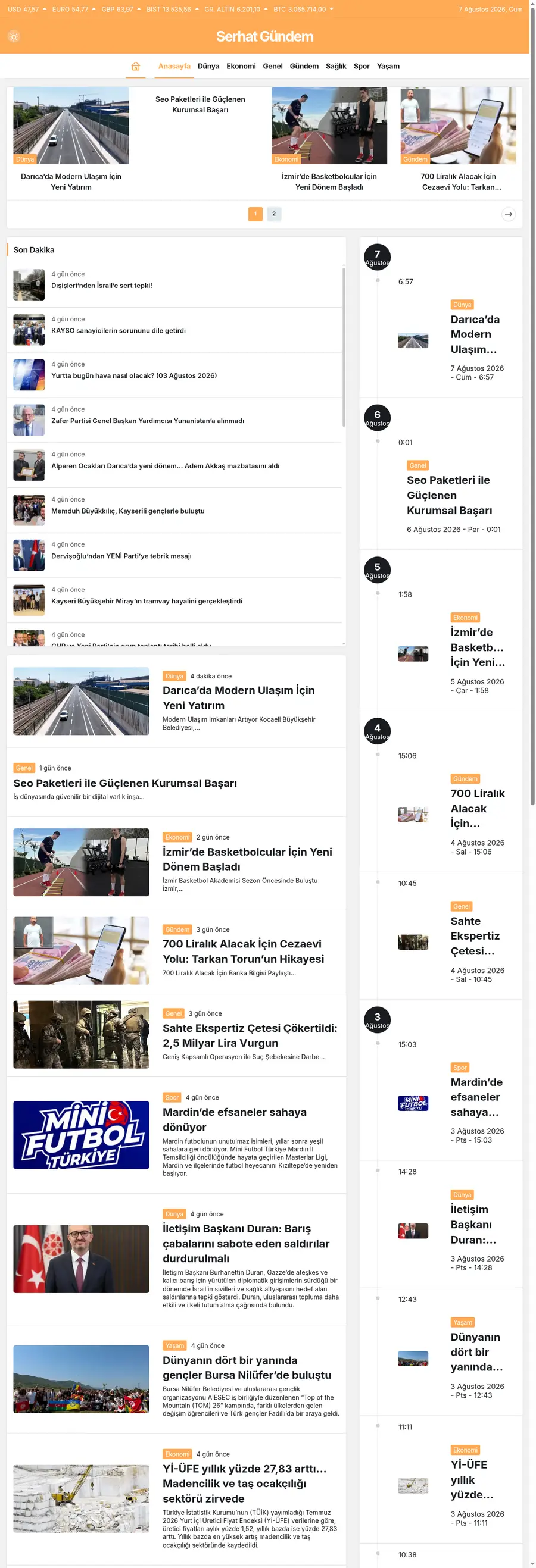Click the 6 Ağustos timeline marker
This screenshot has height=1568, width=536.
point(377,418)
